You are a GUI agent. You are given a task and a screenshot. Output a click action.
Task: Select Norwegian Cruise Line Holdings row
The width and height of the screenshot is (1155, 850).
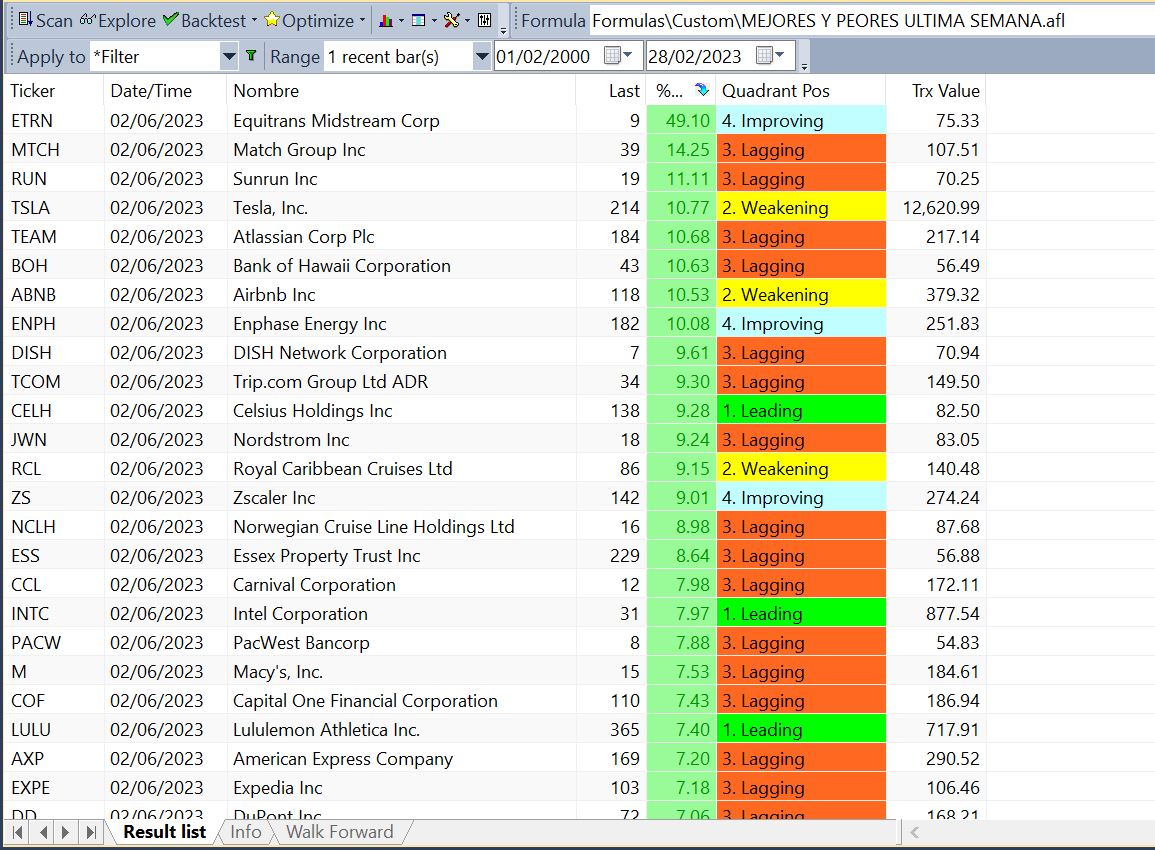click(x=495, y=527)
